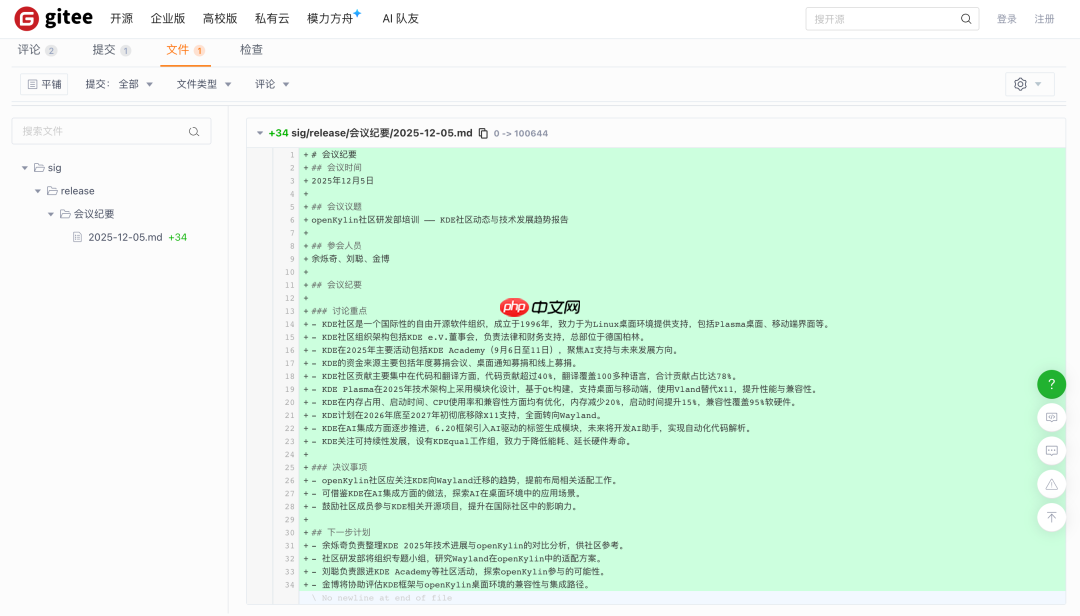This screenshot has height=616, width=1080.
Task: Open the 评论 filter dropdown
Action: pyautogui.click(x=268, y=84)
